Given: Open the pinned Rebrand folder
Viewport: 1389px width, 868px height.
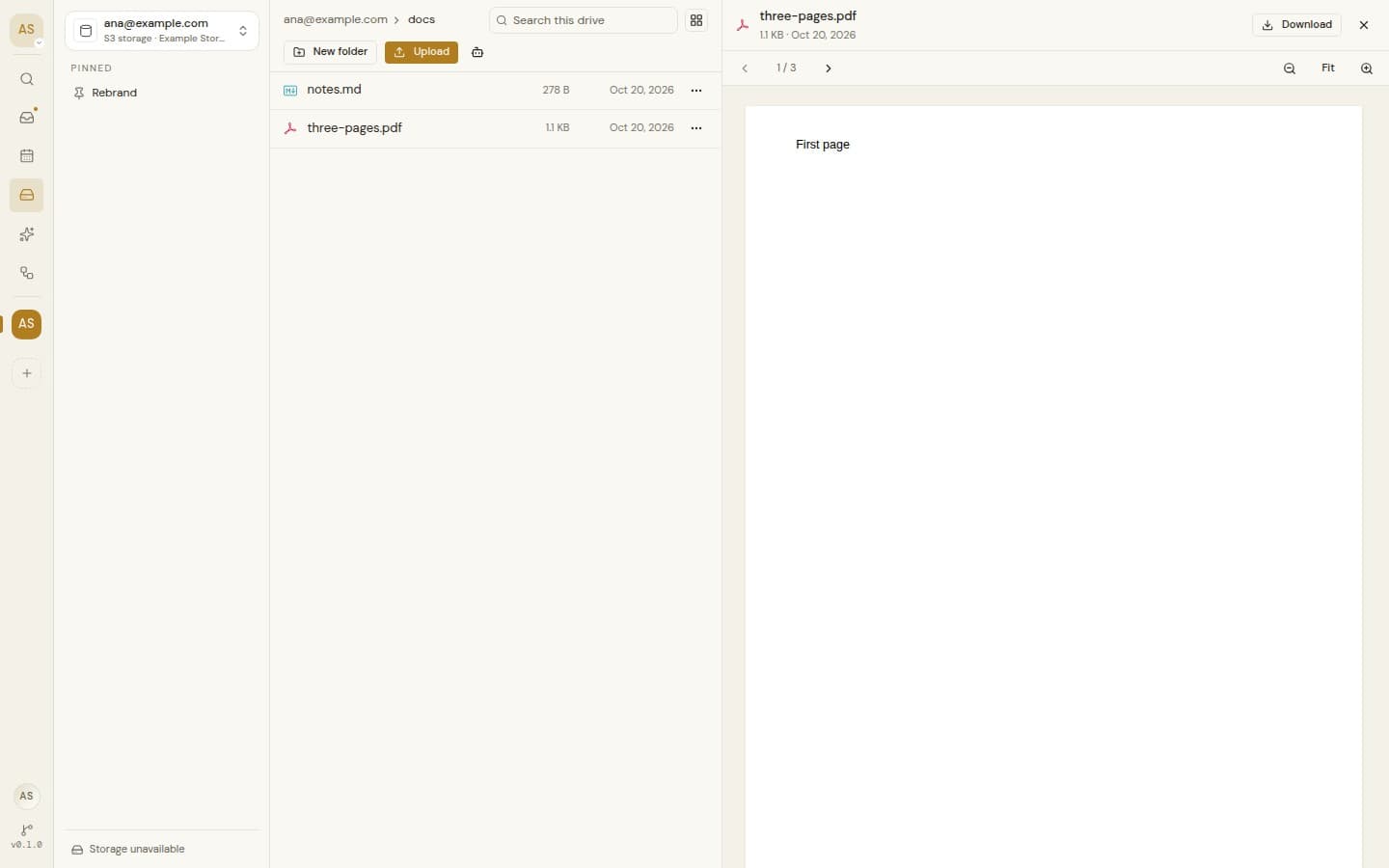Looking at the screenshot, I should click(x=115, y=93).
